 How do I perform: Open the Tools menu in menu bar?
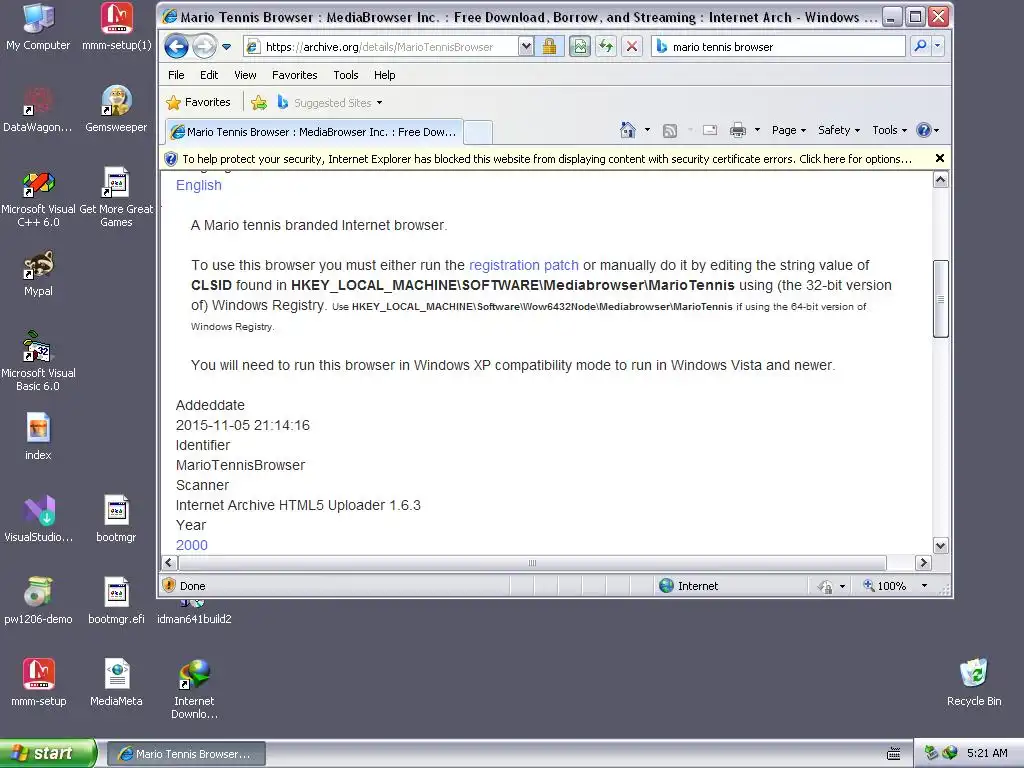point(345,75)
